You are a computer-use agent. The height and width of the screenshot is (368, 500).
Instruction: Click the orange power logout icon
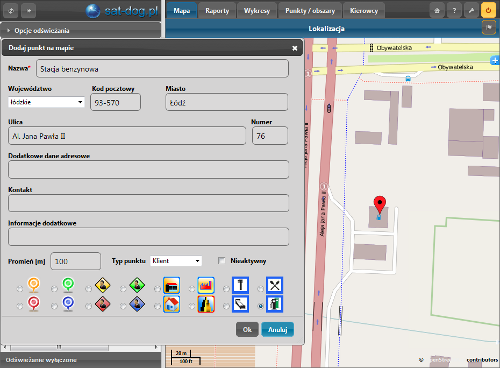click(488, 11)
